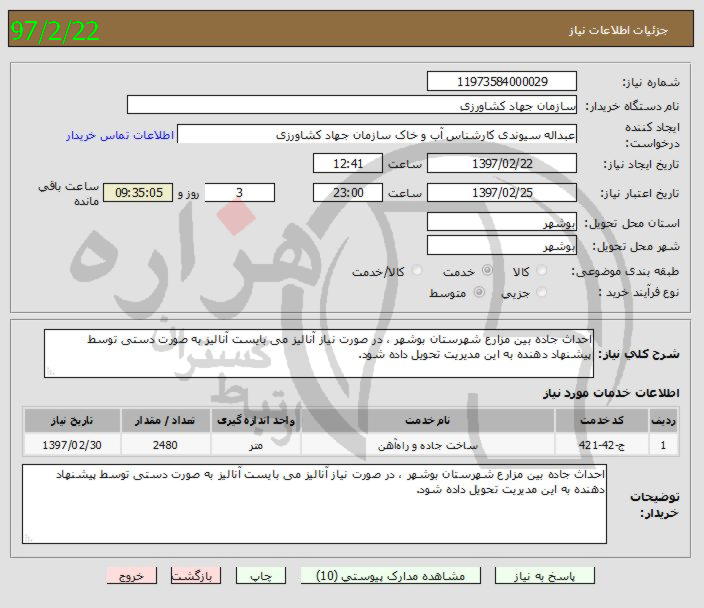Choose the جزیی purchase process option
Image resolution: width=704 pixels, height=608 pixels.
point(542,292)
